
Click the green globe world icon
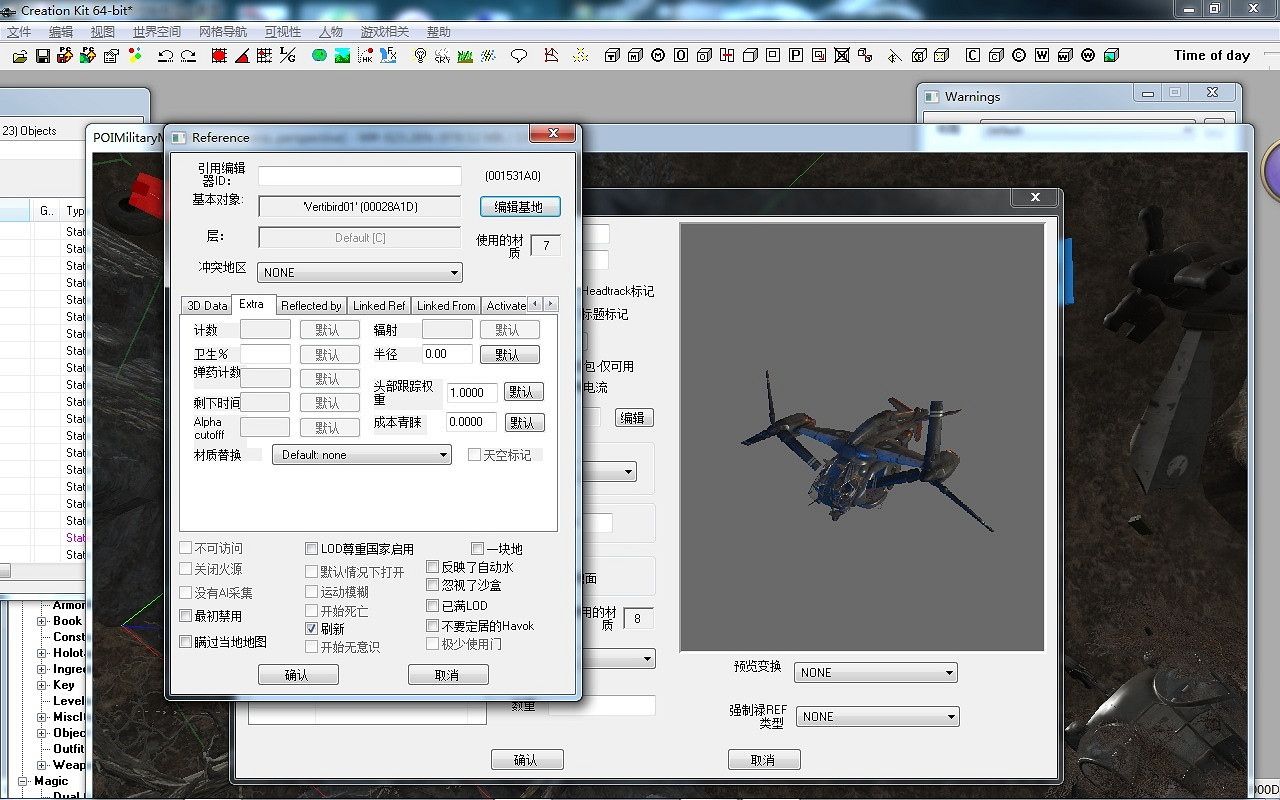coord(319,56)
